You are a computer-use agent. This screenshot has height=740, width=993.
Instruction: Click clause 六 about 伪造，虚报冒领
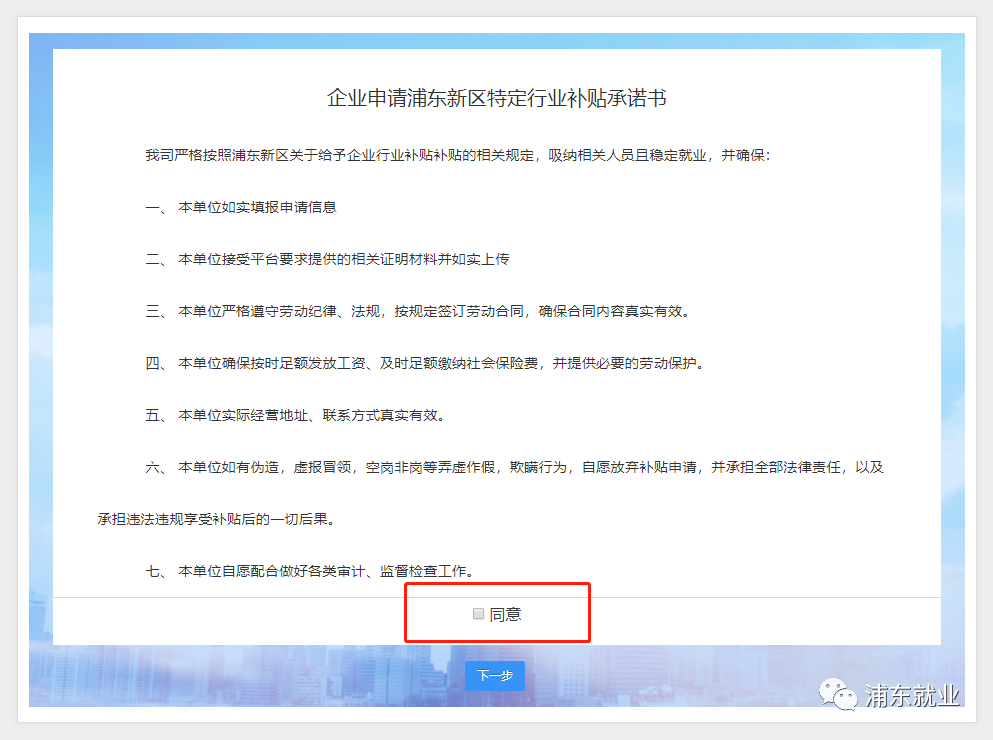[514, 468]
